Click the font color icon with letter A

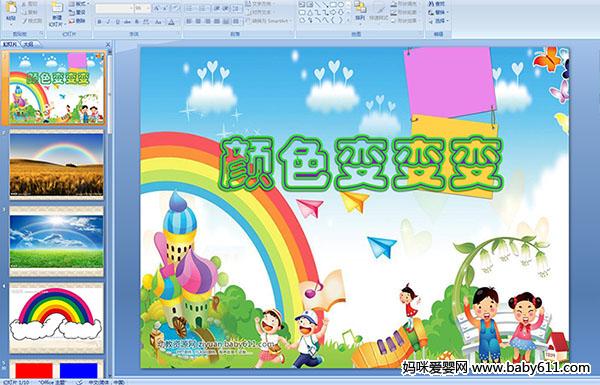(x=171, y=22)
